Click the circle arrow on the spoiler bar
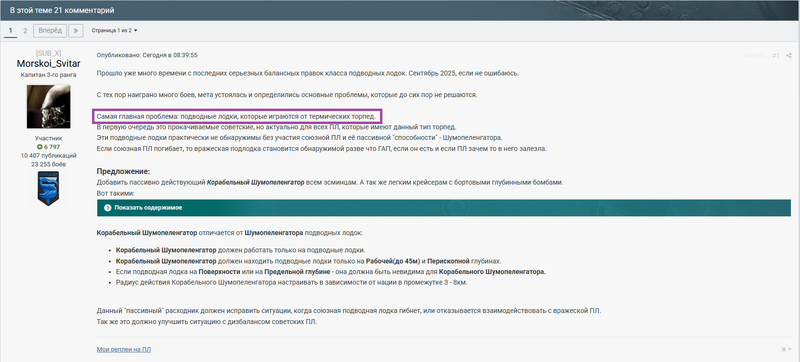The image size is (800, 362). 107,208
